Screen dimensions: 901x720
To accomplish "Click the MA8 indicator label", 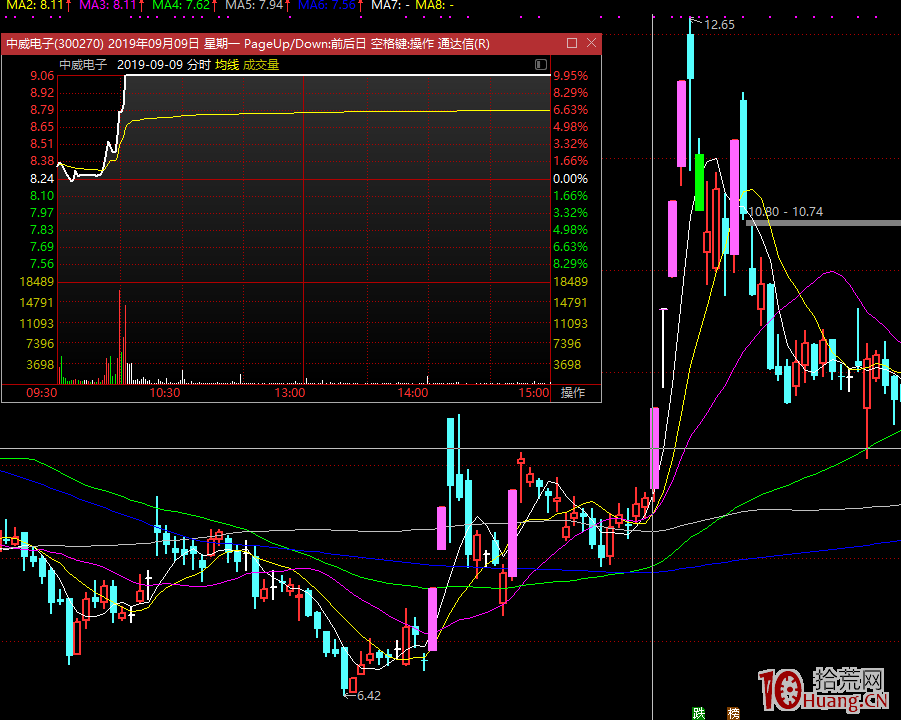I will pos(434,5).
